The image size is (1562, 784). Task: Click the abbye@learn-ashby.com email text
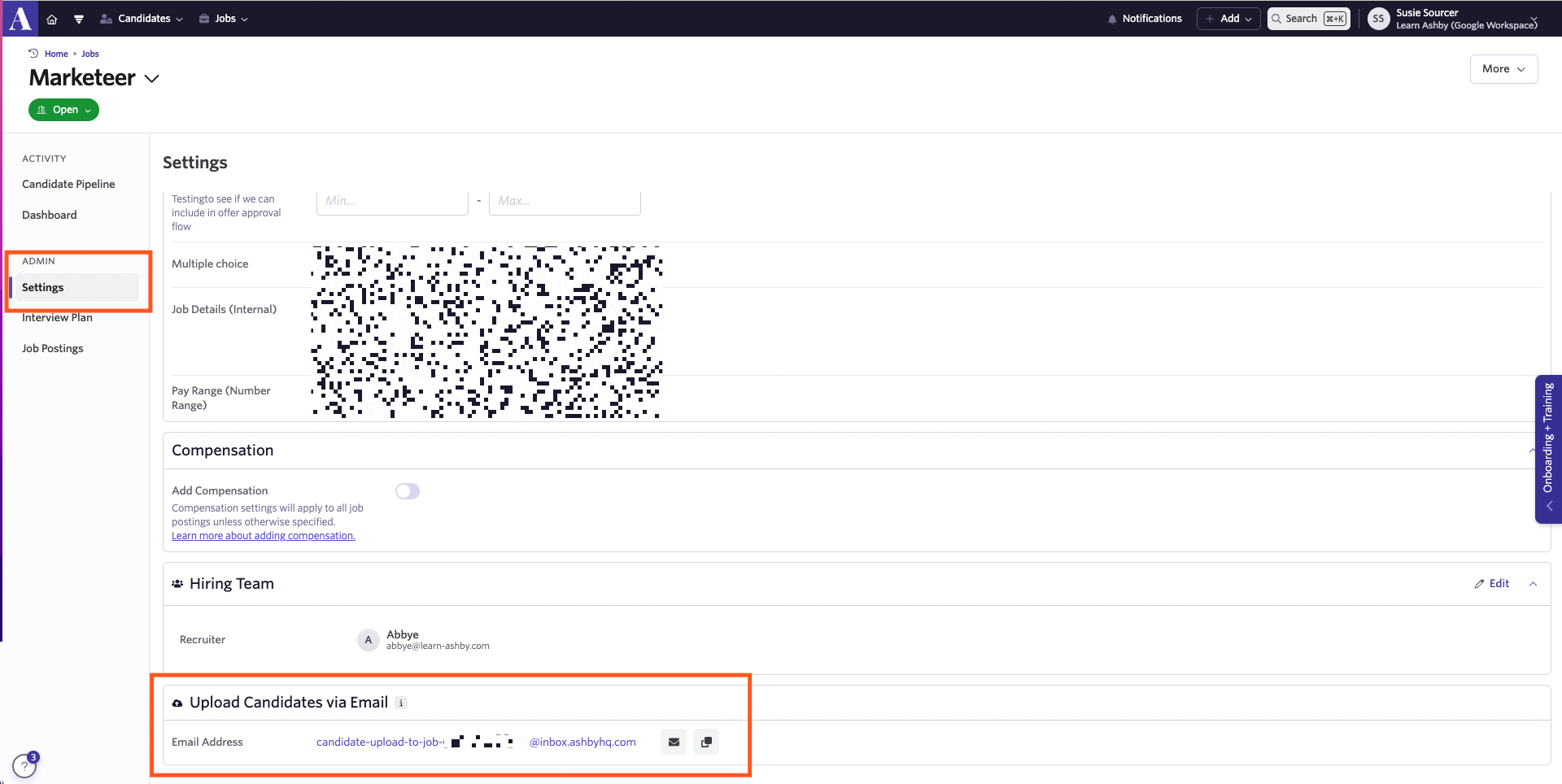[x=438, y=647]
